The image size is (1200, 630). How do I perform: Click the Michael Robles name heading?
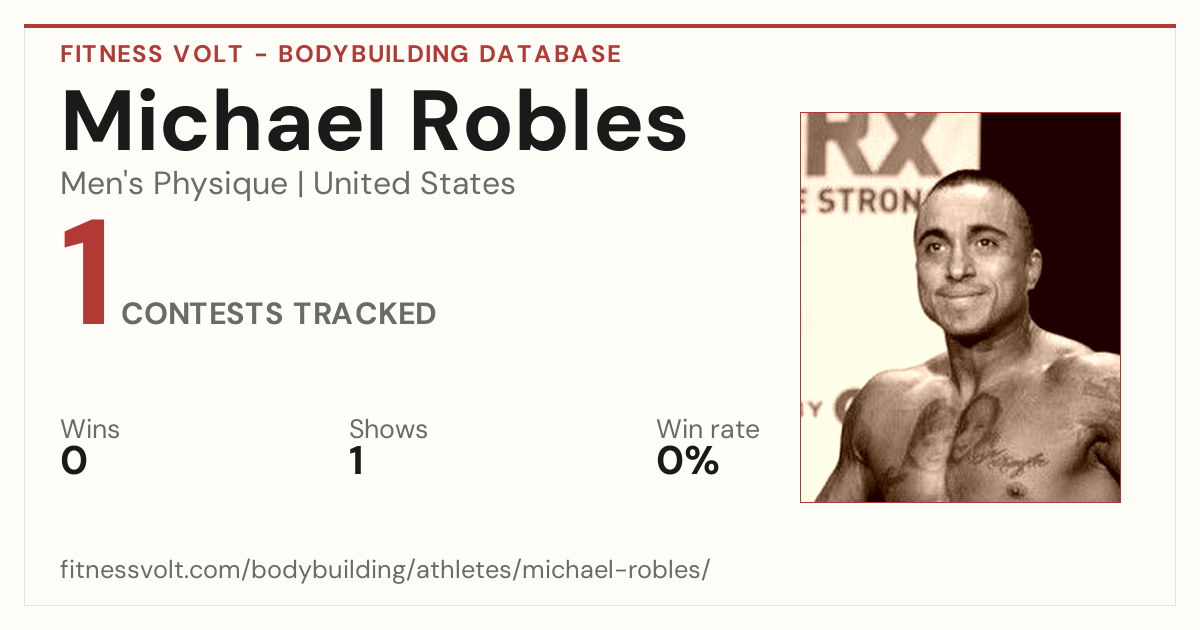pos(374,122)
